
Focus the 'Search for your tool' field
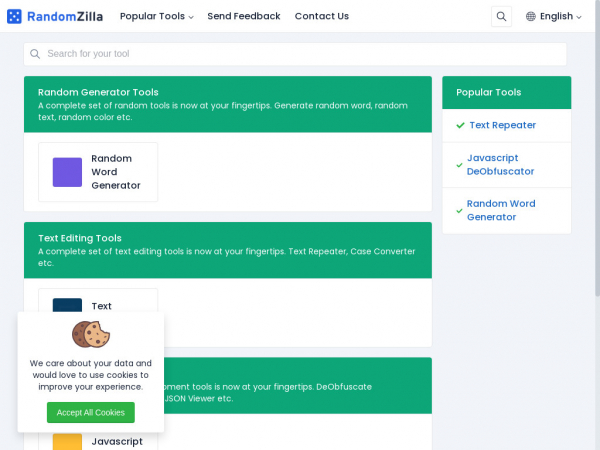(x=295, y=54)
